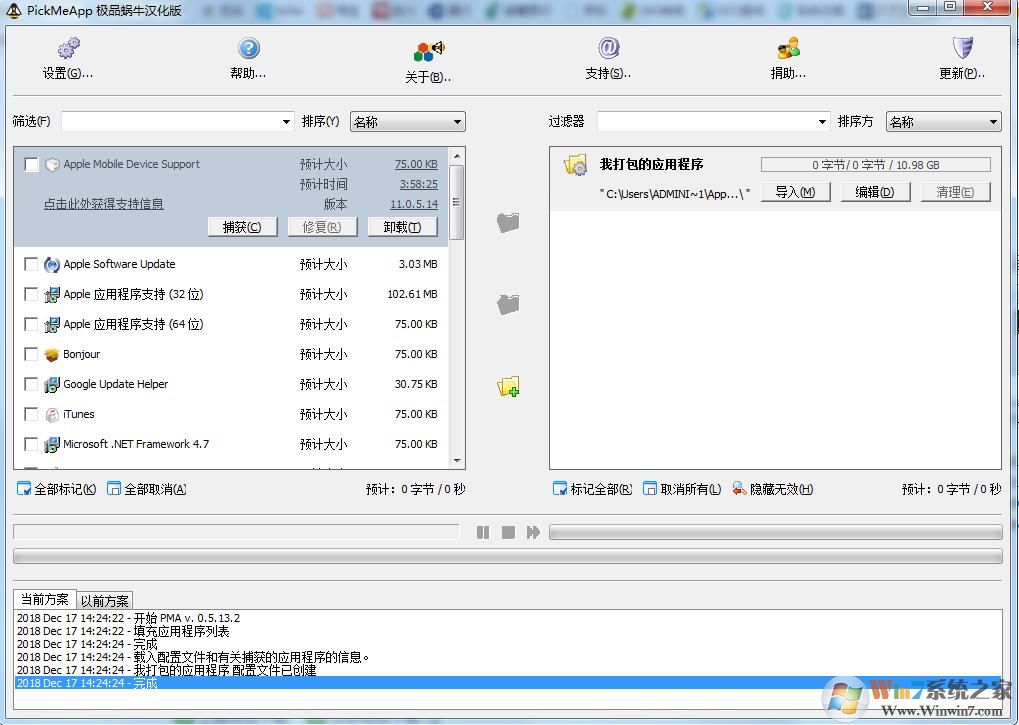Check the Apple Software Update checkbox
Screen dimensions: 1019x725
coord(31,264)
